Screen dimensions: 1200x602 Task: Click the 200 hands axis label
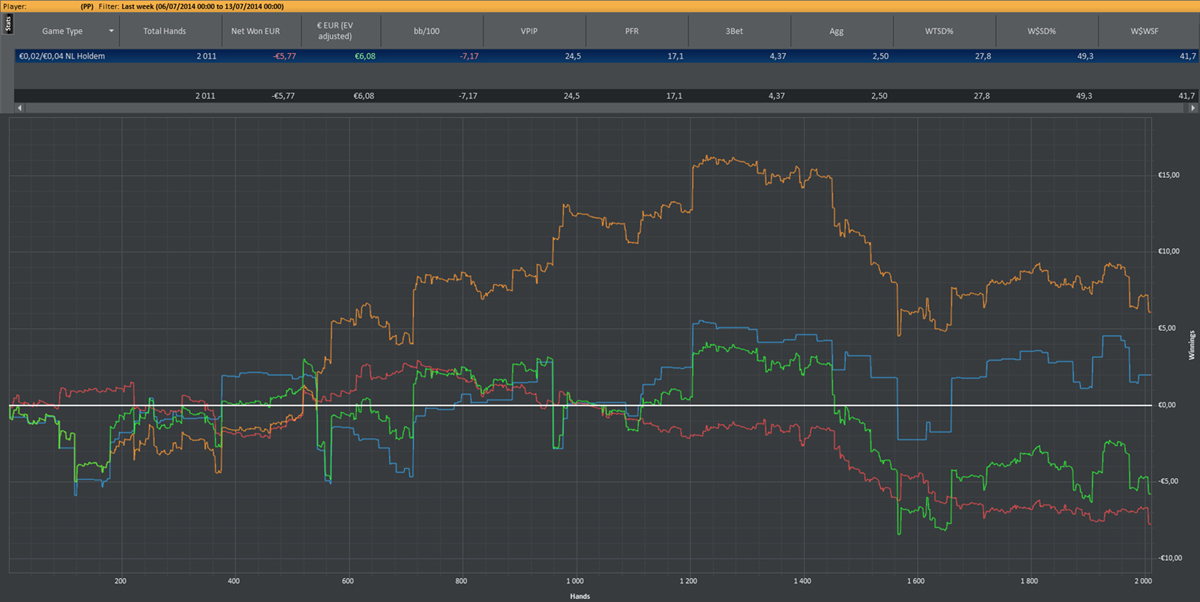(120, 580)
